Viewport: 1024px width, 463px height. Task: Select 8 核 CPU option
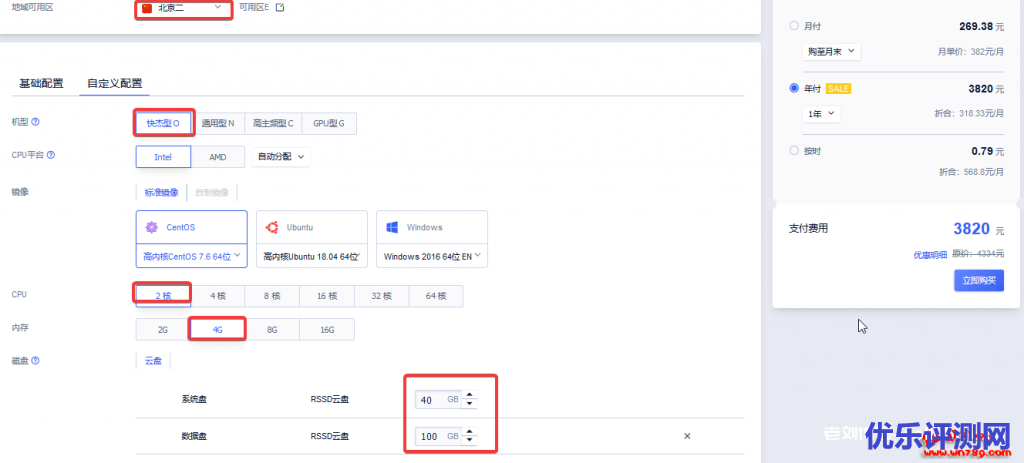click(x=272, y=296)
